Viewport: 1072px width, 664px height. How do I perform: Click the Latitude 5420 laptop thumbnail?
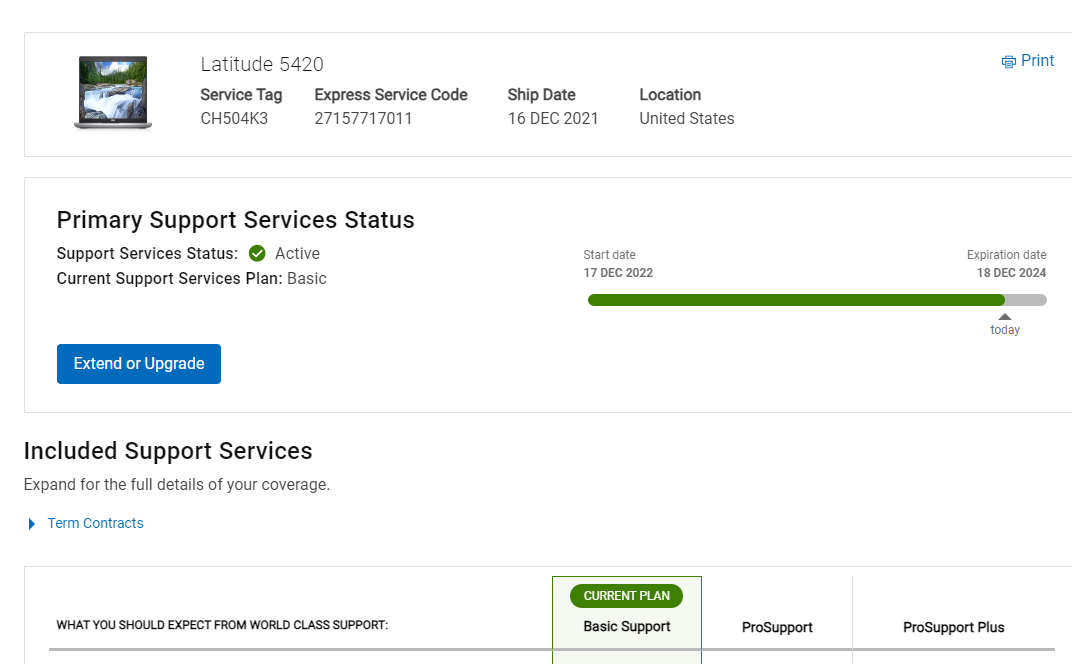coord(112,93)
